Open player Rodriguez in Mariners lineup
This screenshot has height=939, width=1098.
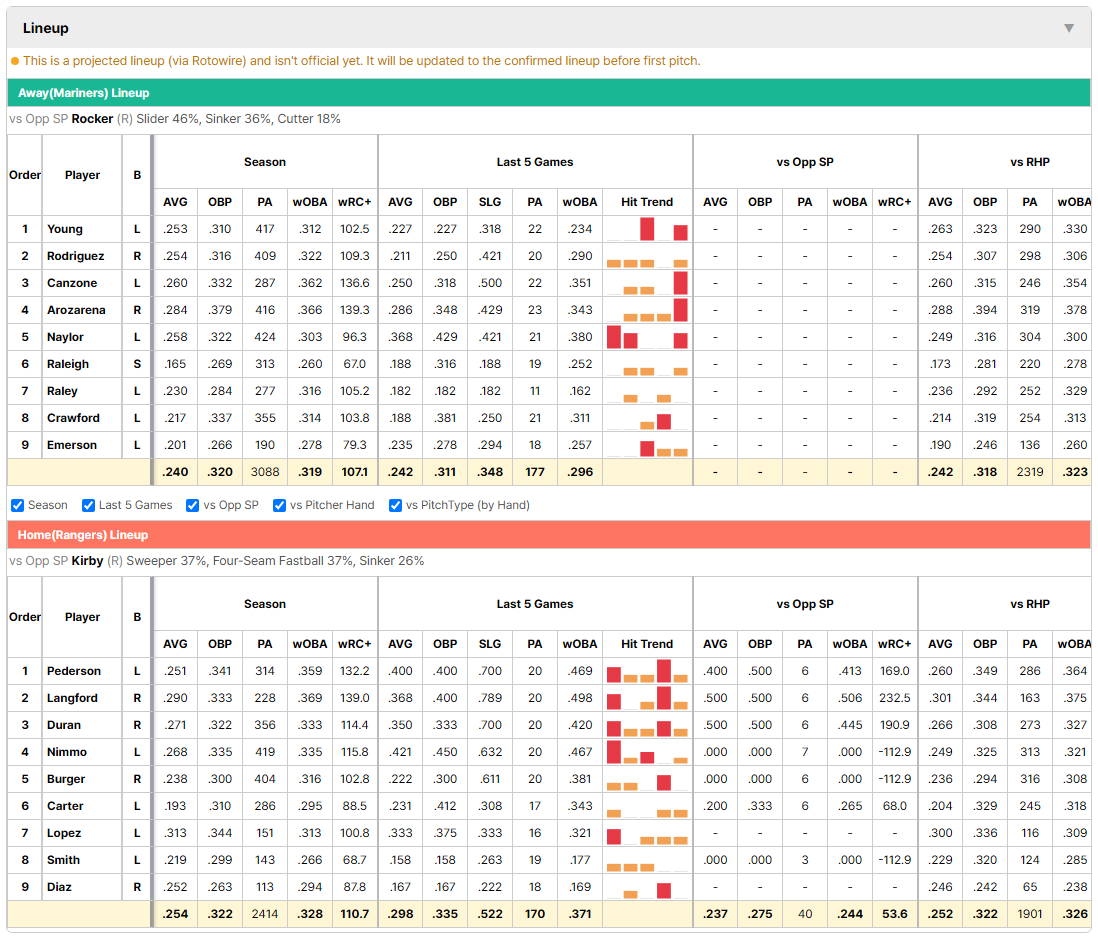(x=76, y=256)
